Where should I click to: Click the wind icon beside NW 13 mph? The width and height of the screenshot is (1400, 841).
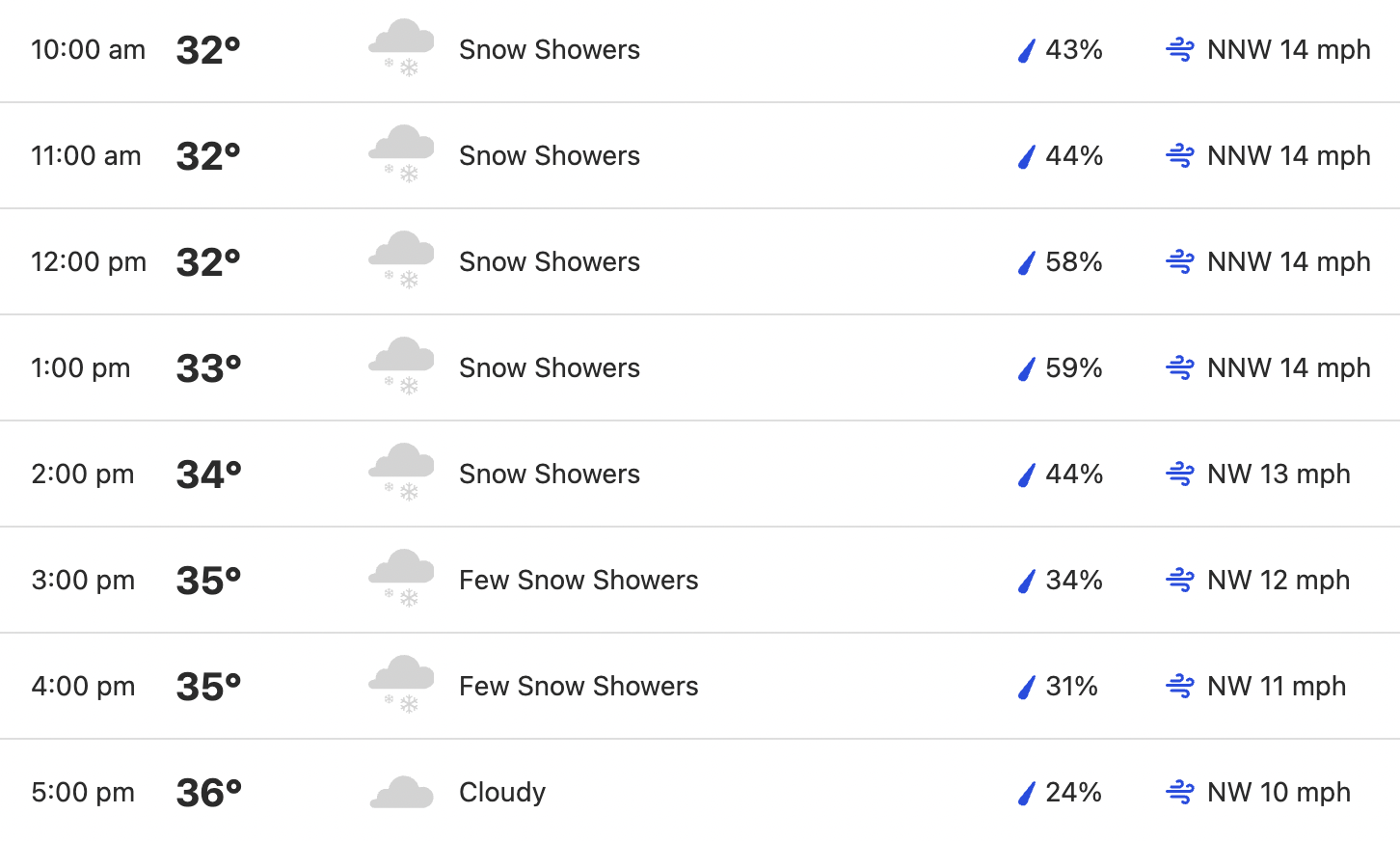pos(1180,474)
